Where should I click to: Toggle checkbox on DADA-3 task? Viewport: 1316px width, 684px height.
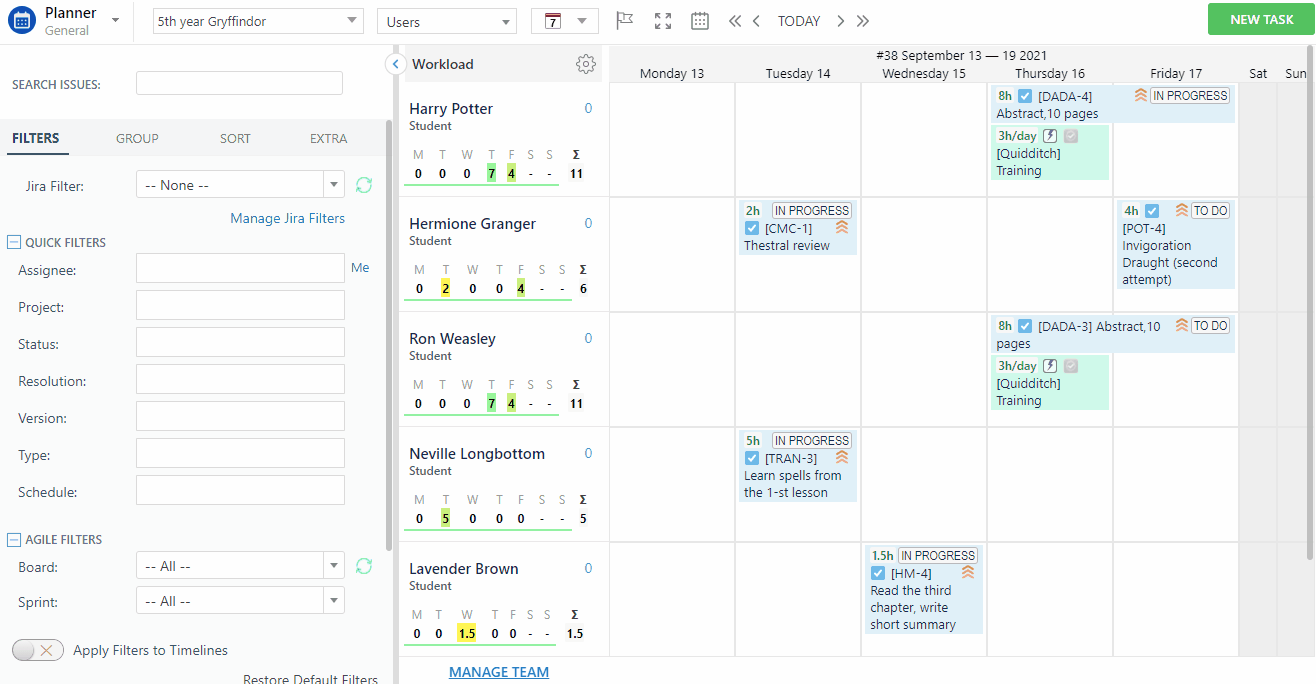1025,326
